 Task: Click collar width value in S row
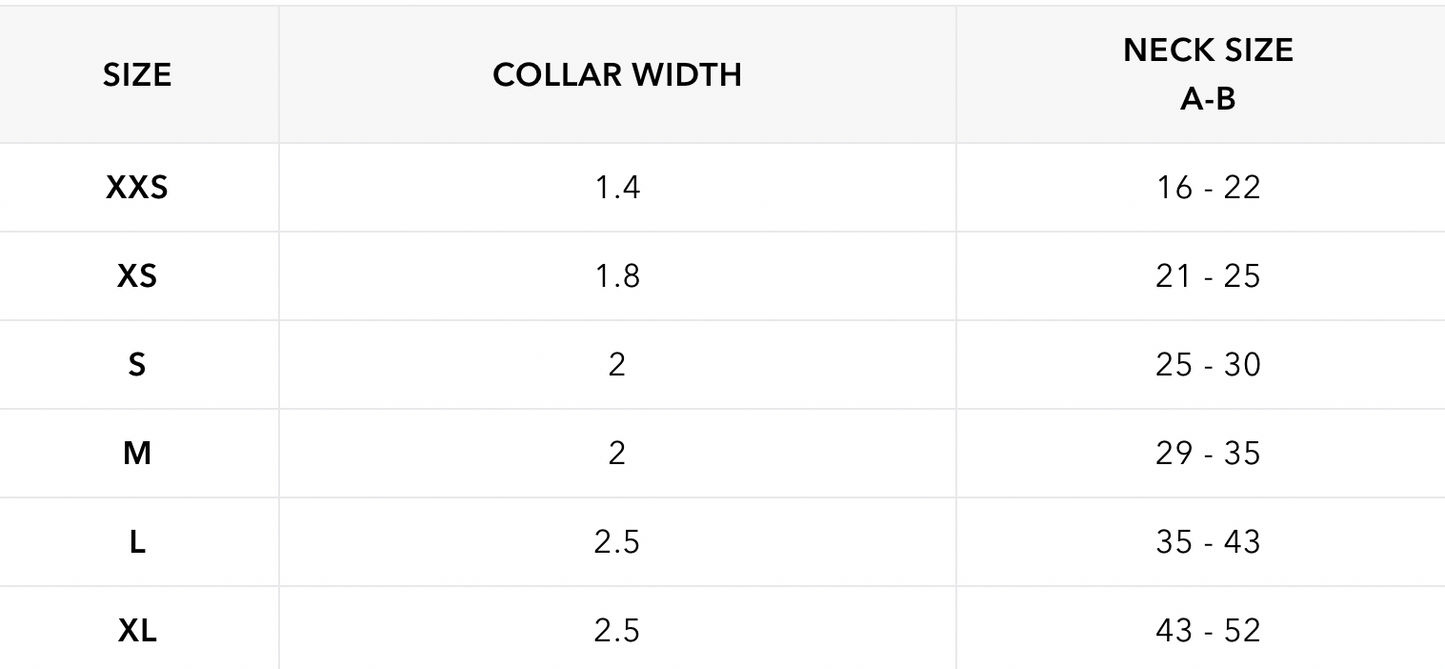tap(617, 364)
